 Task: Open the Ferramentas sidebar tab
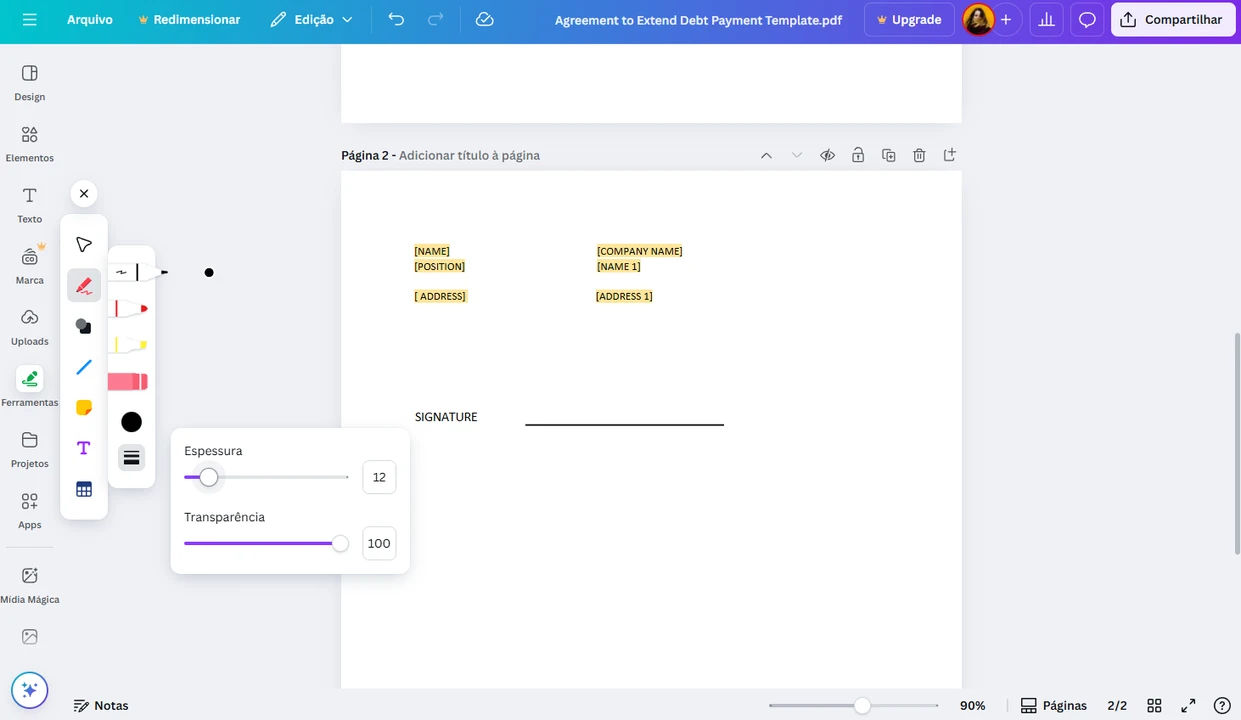tap(30, 388)
